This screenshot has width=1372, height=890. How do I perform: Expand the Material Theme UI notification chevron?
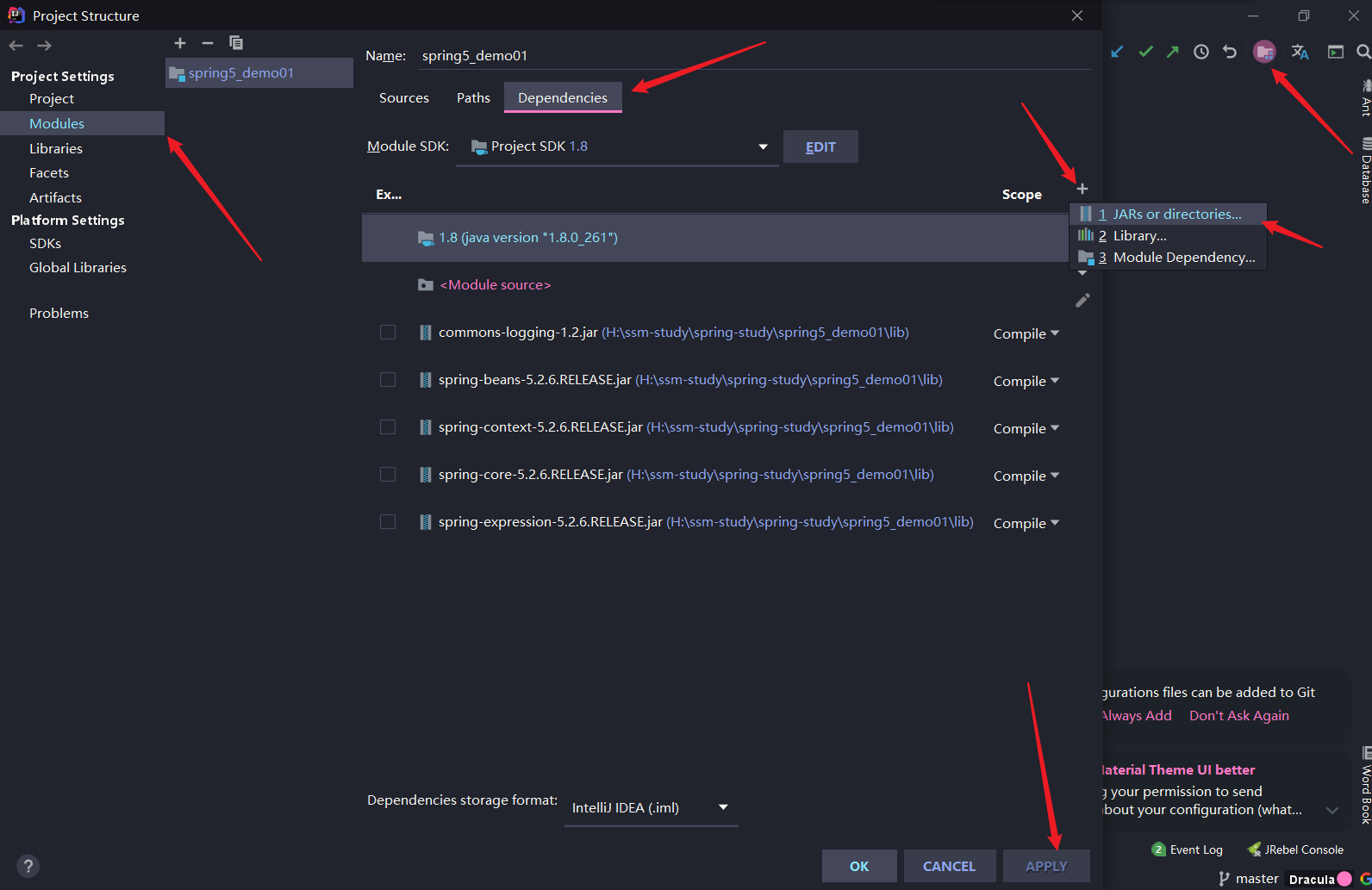1332,810
